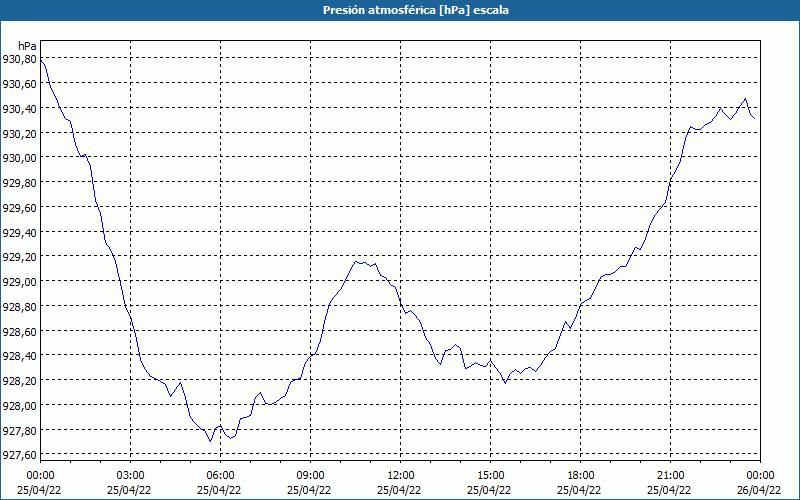Click the 928,00 y-axis value

[x=19, y=406]
